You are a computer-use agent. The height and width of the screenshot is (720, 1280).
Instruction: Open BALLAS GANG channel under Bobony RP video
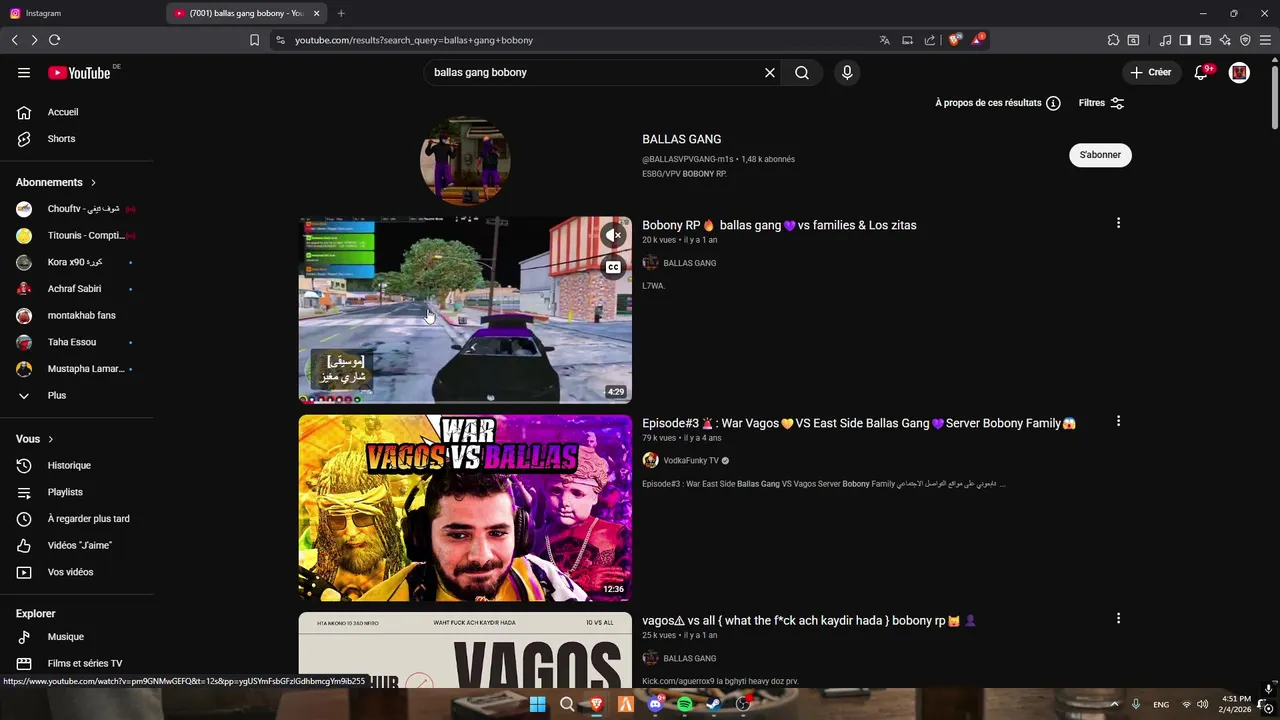click(689, 263)
